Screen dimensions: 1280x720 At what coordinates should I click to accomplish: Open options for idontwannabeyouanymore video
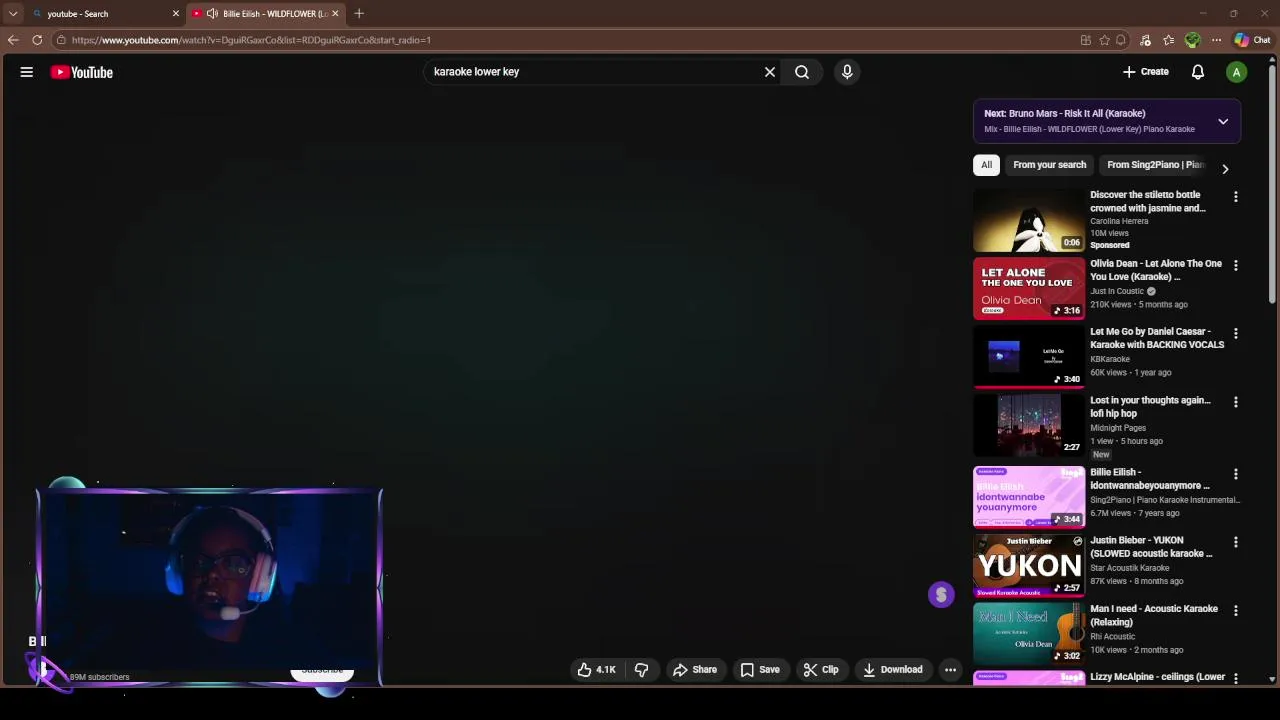click(x=1236, y=474)
